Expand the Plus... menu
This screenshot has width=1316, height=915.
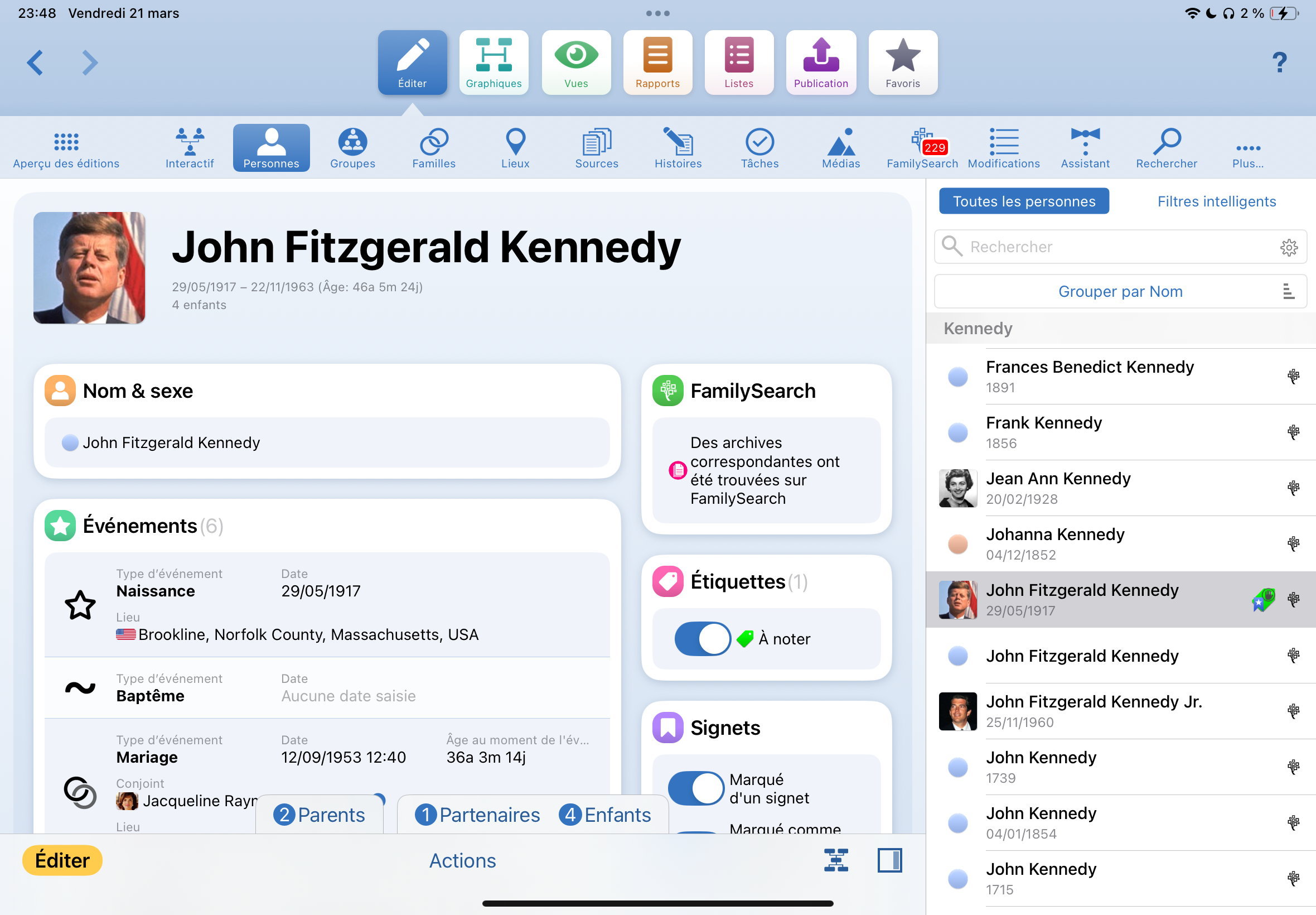(x=1247, y=148)
